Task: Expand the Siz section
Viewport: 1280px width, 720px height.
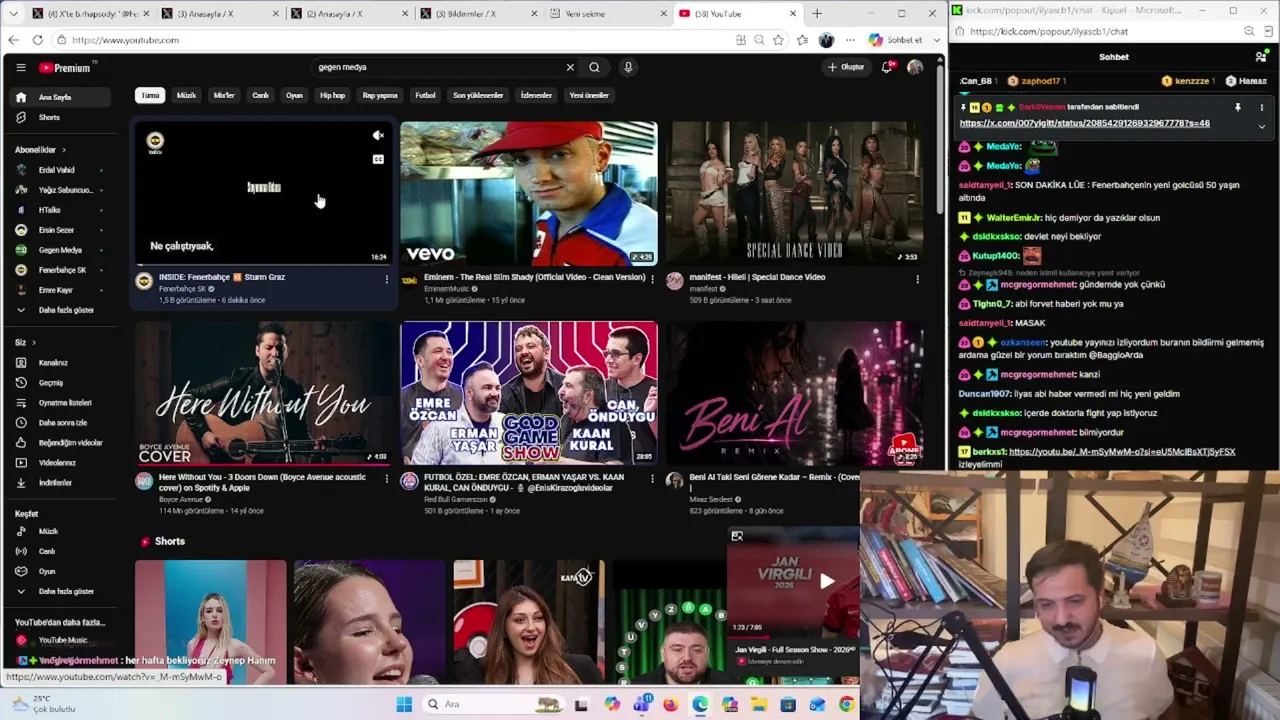Action: point(24,342)
